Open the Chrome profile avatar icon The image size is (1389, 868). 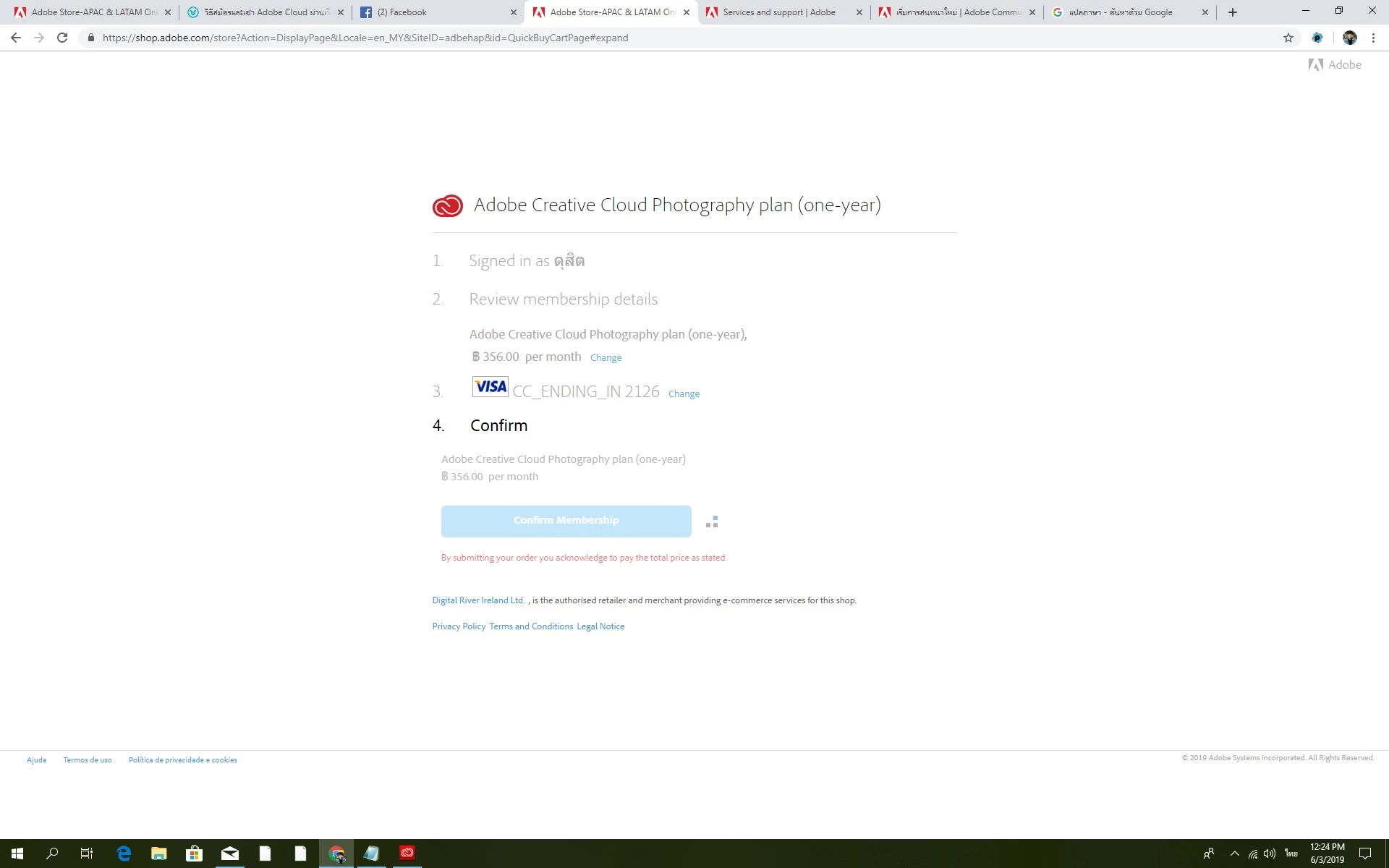click(x=1349, y=38)
